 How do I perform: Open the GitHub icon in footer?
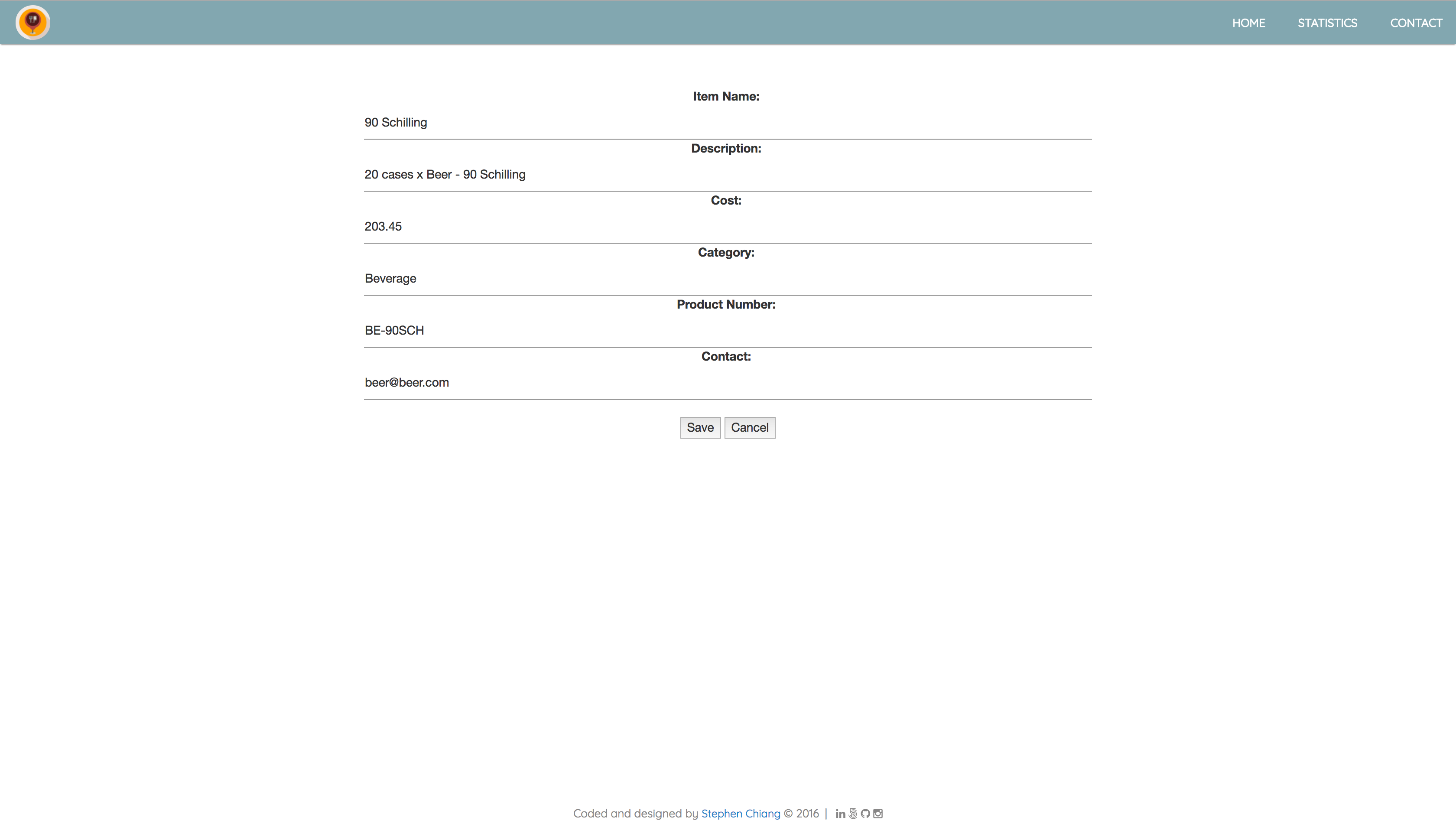[x=865, y=814]
